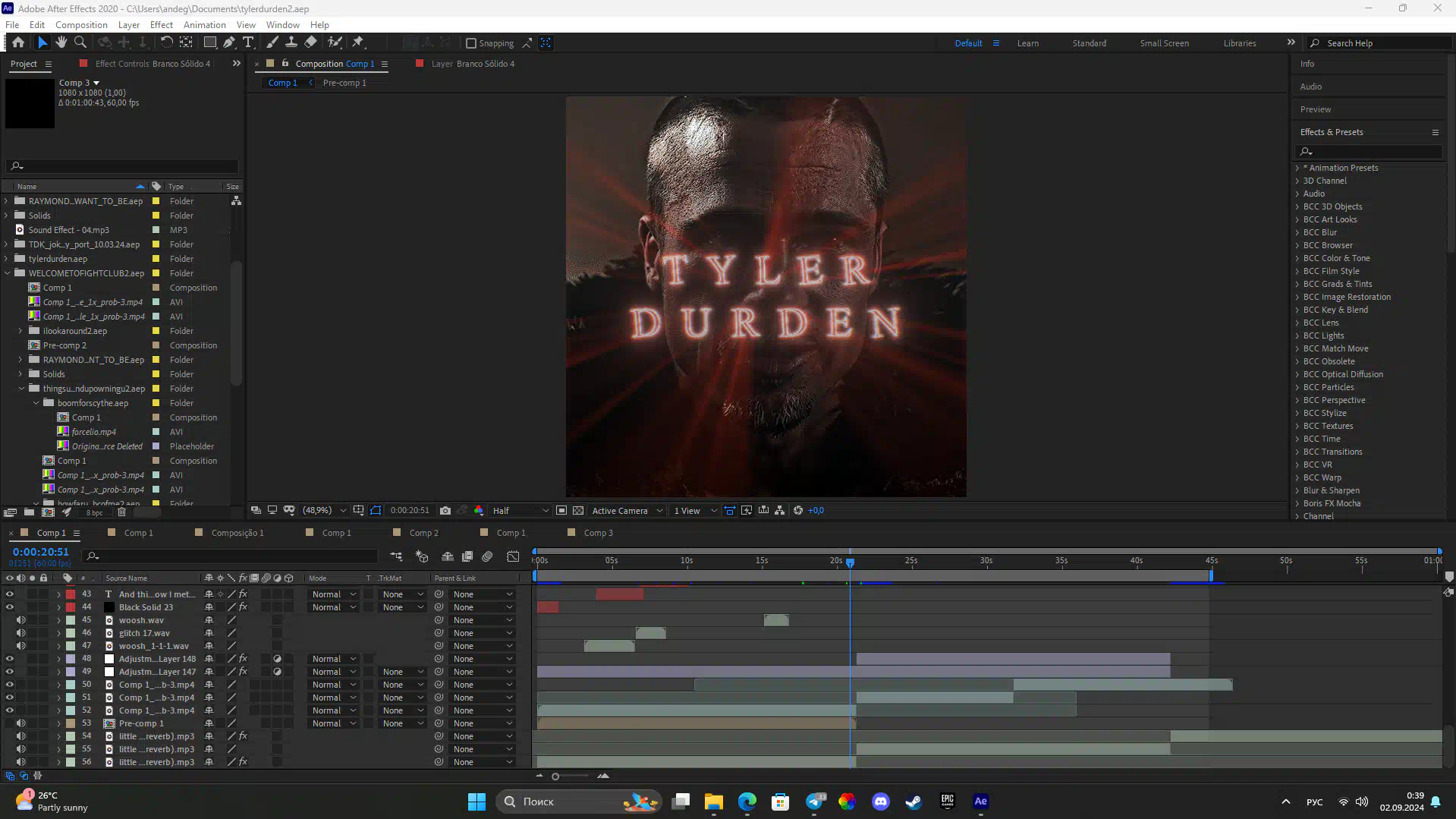Screen dimensions: 1456x819
Task: Select the Pen tool
Action: coord(229,43)
